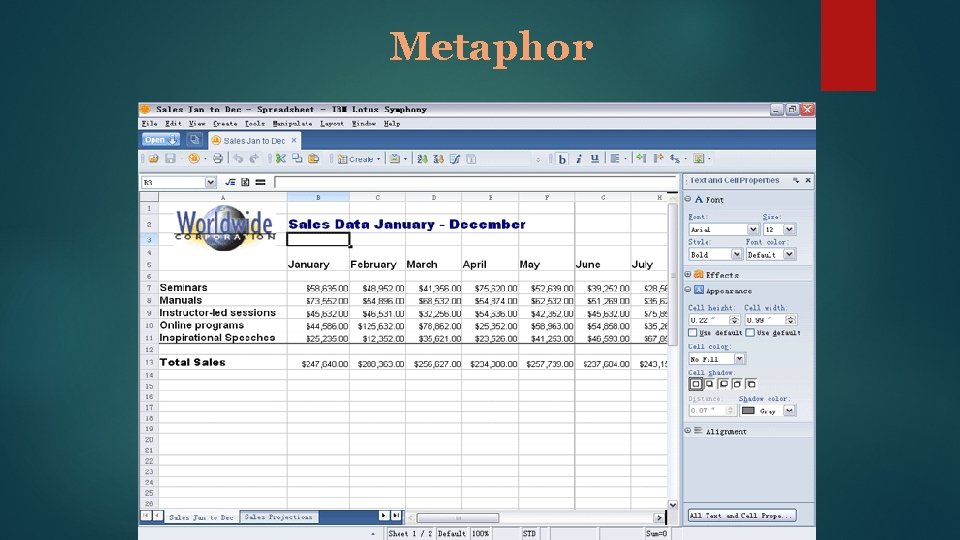
Task: Click the insert columns toolbar icon
Action: click(658, 159)
